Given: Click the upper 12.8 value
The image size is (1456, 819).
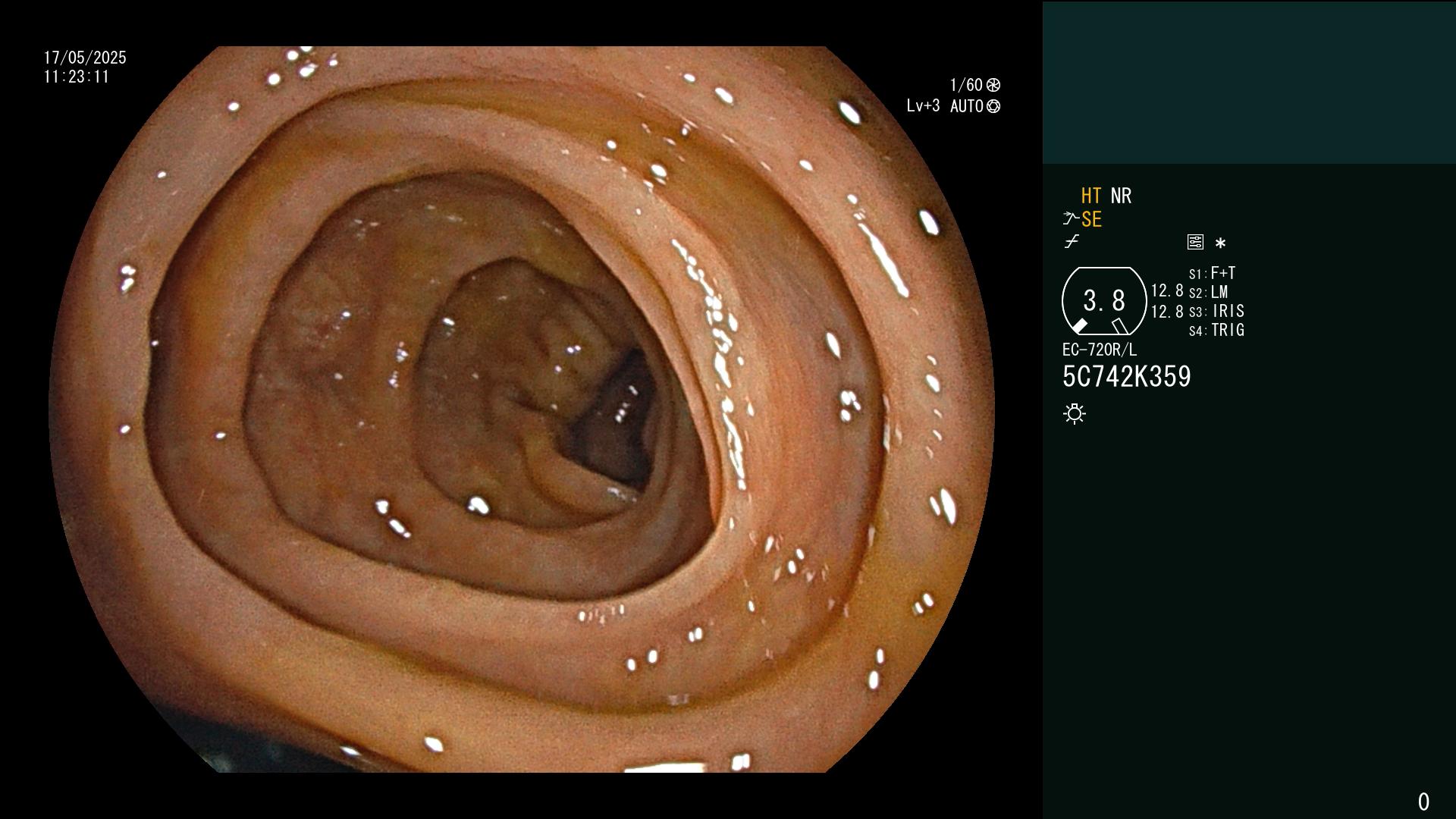Looking at the screenshot, I should point(1167,291).
